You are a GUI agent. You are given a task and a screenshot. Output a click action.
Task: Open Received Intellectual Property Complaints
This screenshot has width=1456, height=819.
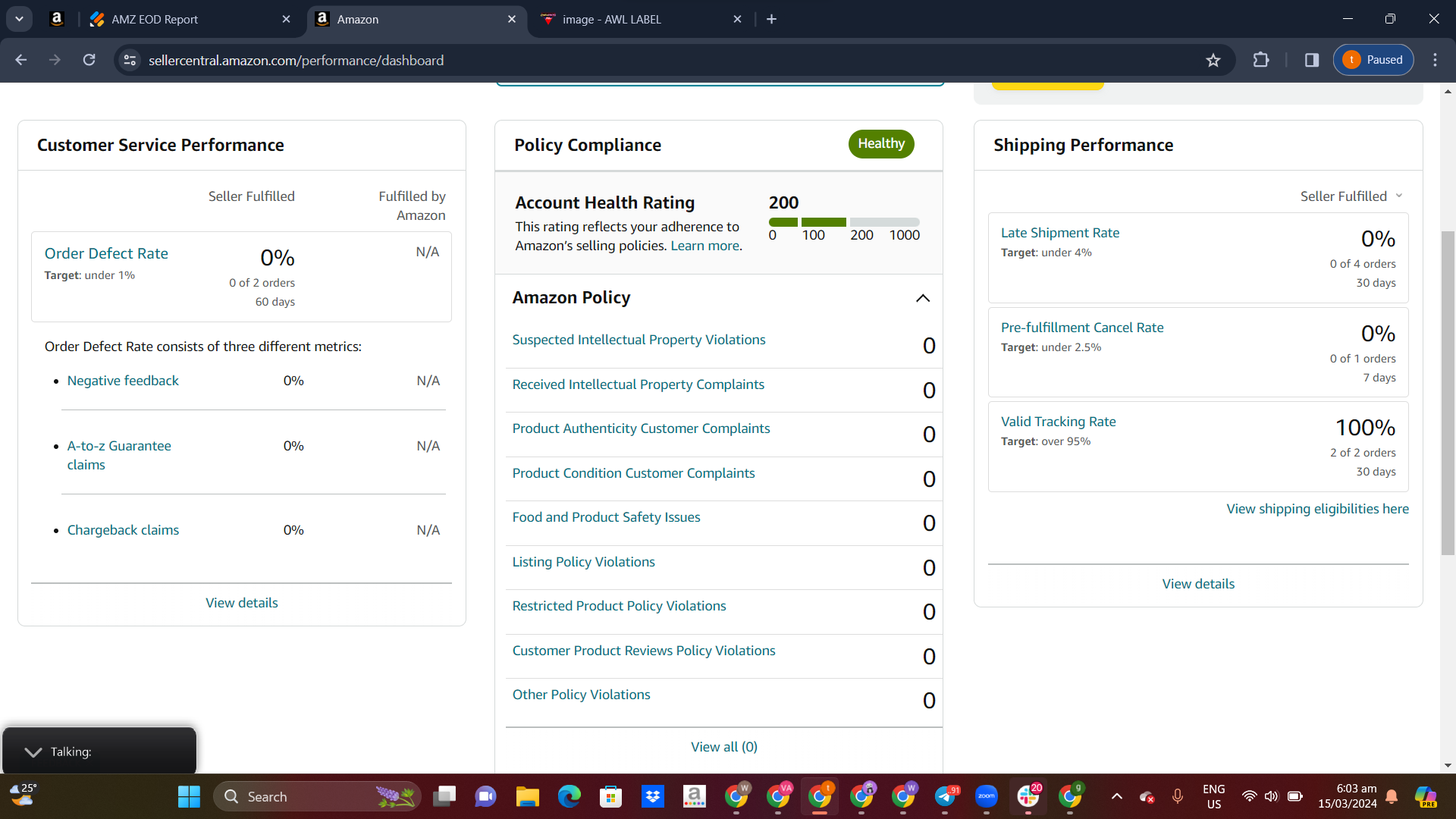[x=638, y=384]
